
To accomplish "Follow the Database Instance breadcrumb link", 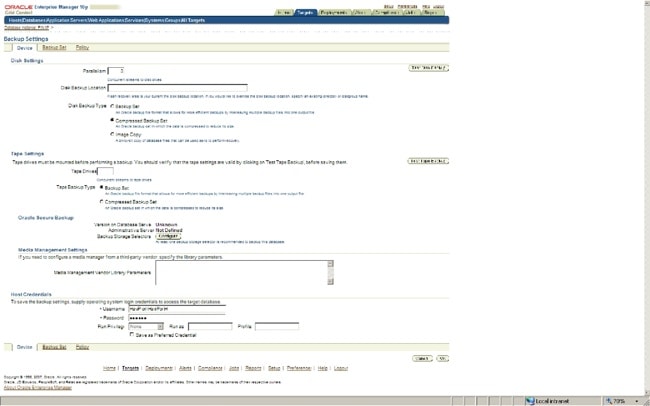I will coord(27,27).
